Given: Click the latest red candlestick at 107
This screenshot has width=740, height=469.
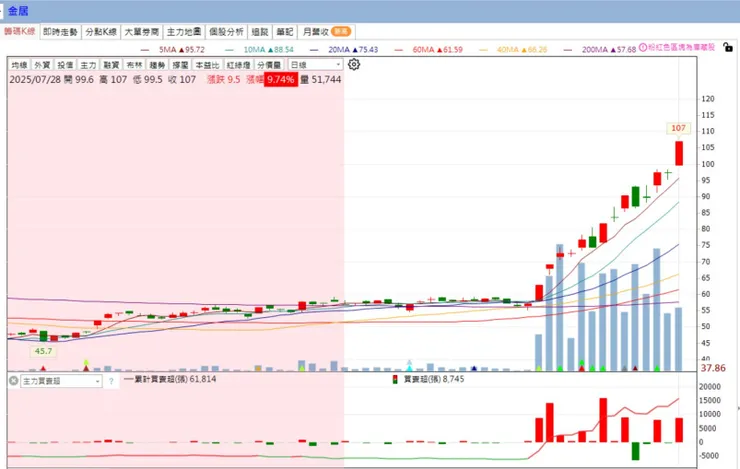Looking at the screenshot, I should coord(679,153).
